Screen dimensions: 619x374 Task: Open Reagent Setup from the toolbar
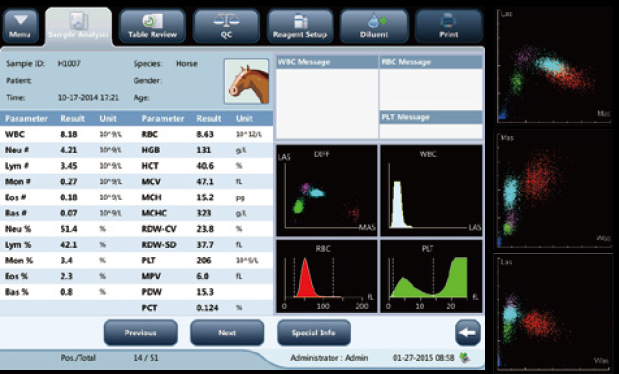pos(300,26)
